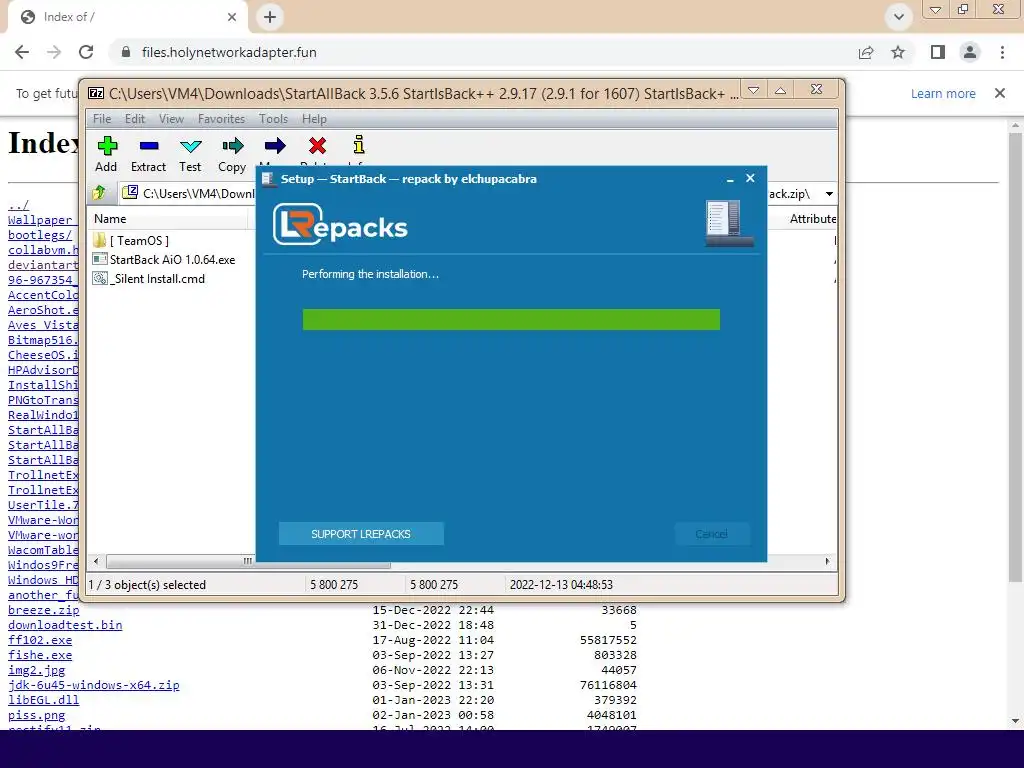Open the Edit menu in 7-Zip

[135, 119]
